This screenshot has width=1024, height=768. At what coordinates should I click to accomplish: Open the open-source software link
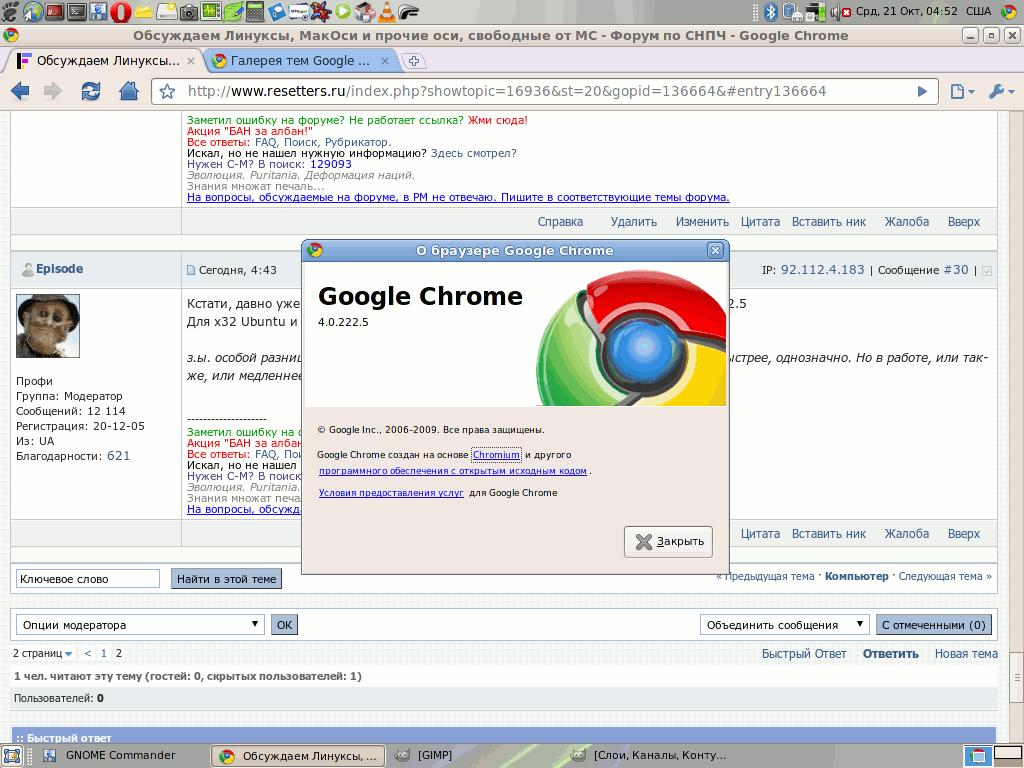(x=453, y=471)
